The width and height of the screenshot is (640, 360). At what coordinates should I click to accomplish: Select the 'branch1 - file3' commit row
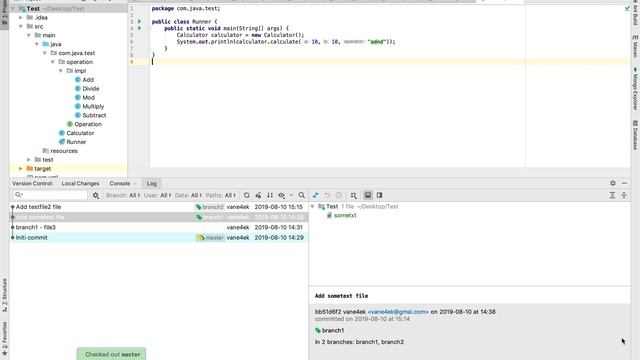[159, 227]
